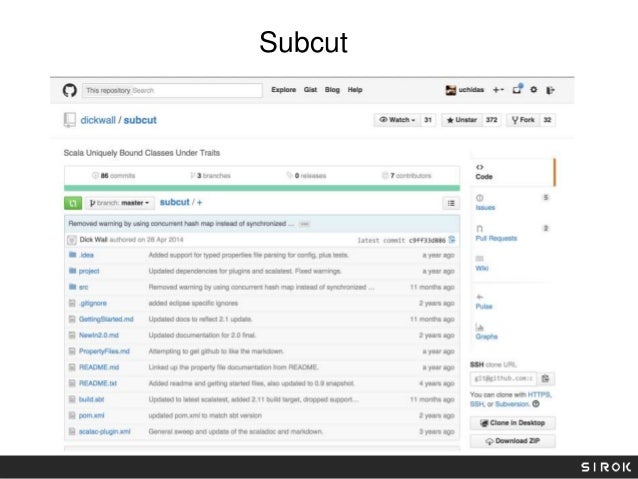Click the GitHub octocat logo
638x479 pixels.
(x=70, y=90)
